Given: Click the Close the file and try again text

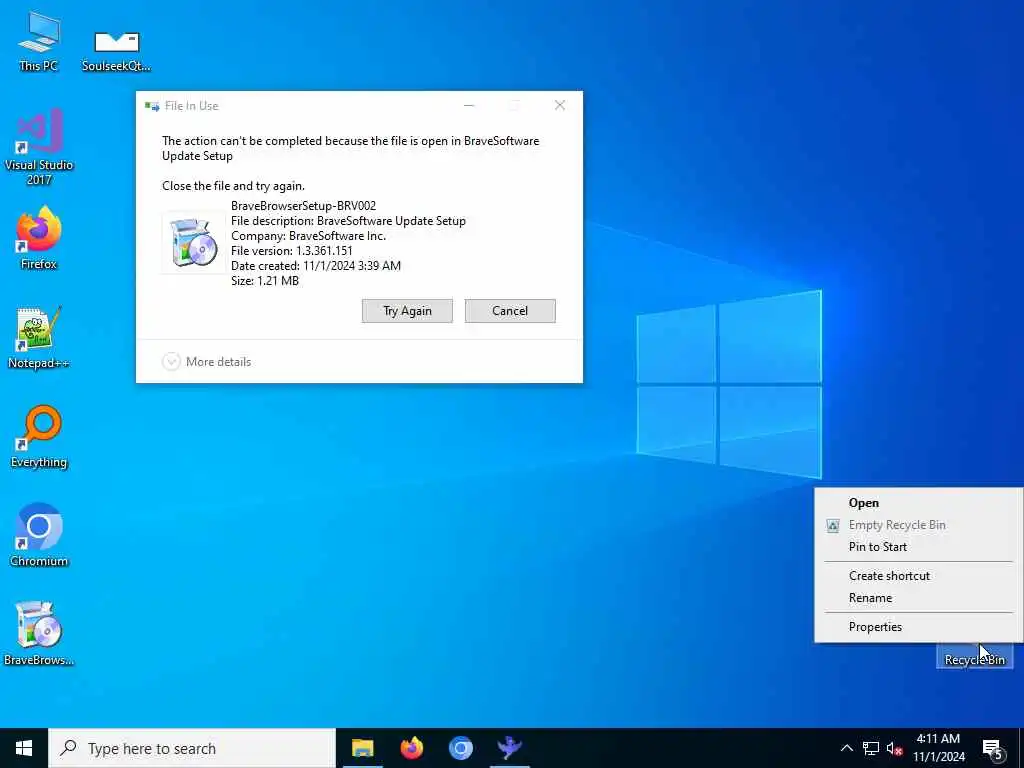Looking at the screenshot, I should [x=233, y=185].
